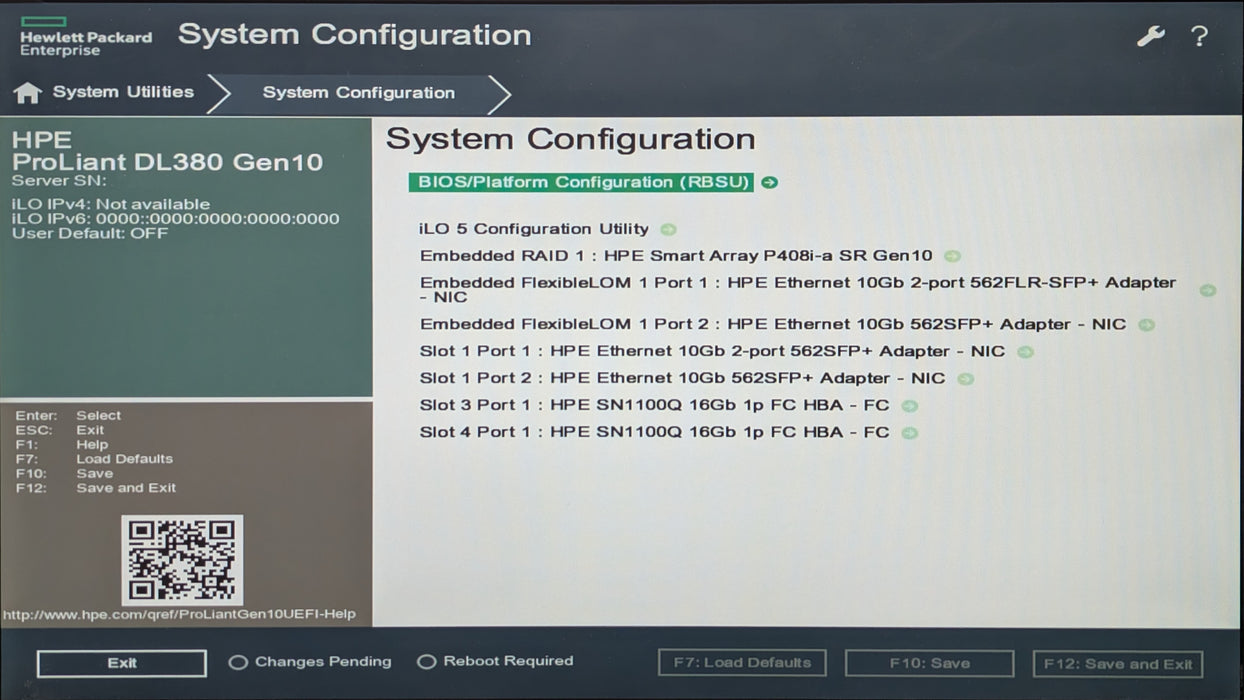The image size is (1244, 700).
Task: Click arrow icon beside Embedded RAID 1 entry
Action: coord(952,256)
